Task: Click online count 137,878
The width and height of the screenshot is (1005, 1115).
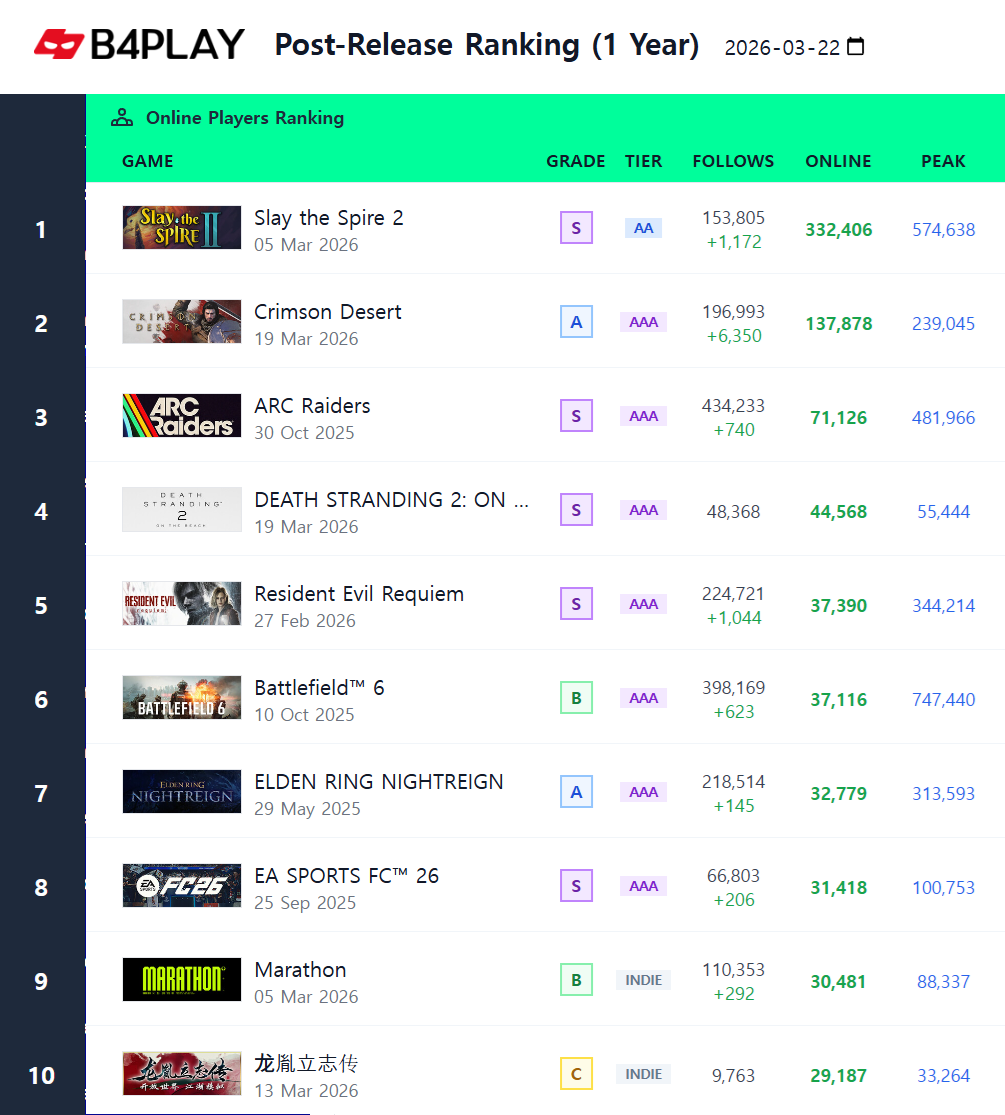Action: click(x=839, y=324)
